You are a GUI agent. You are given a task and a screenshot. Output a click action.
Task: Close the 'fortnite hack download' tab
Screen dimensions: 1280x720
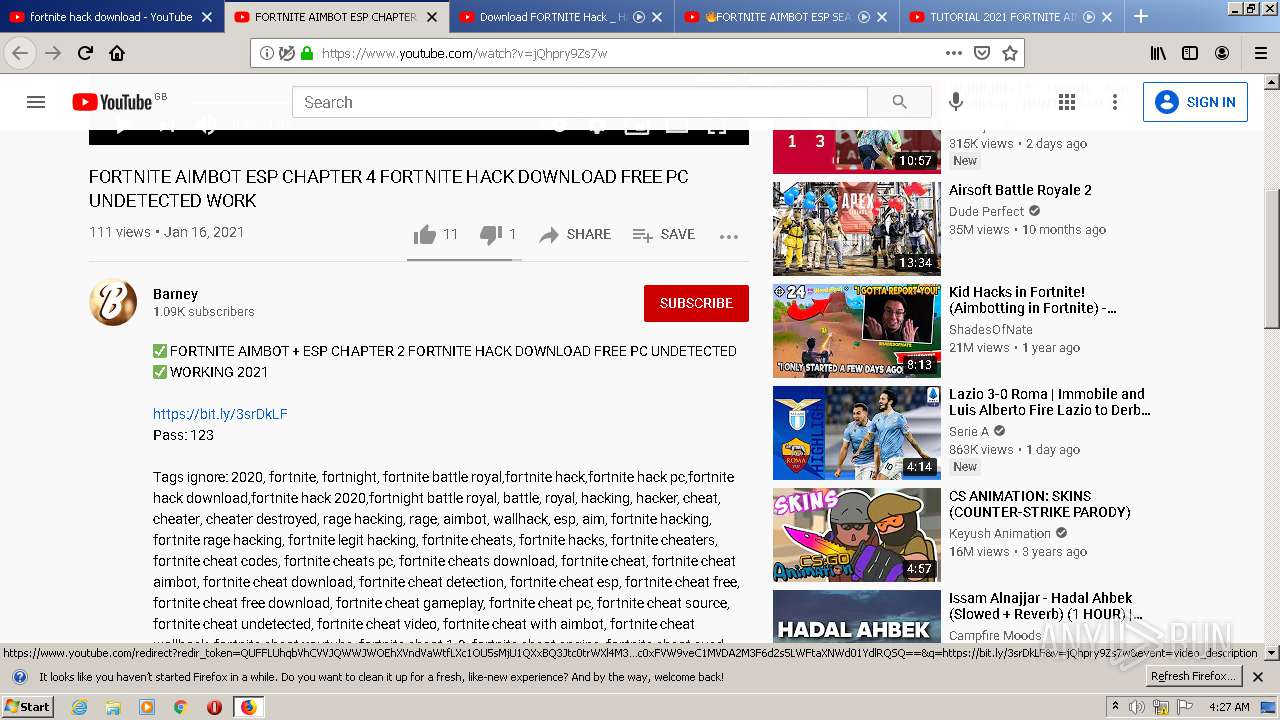tap(207, 17)
